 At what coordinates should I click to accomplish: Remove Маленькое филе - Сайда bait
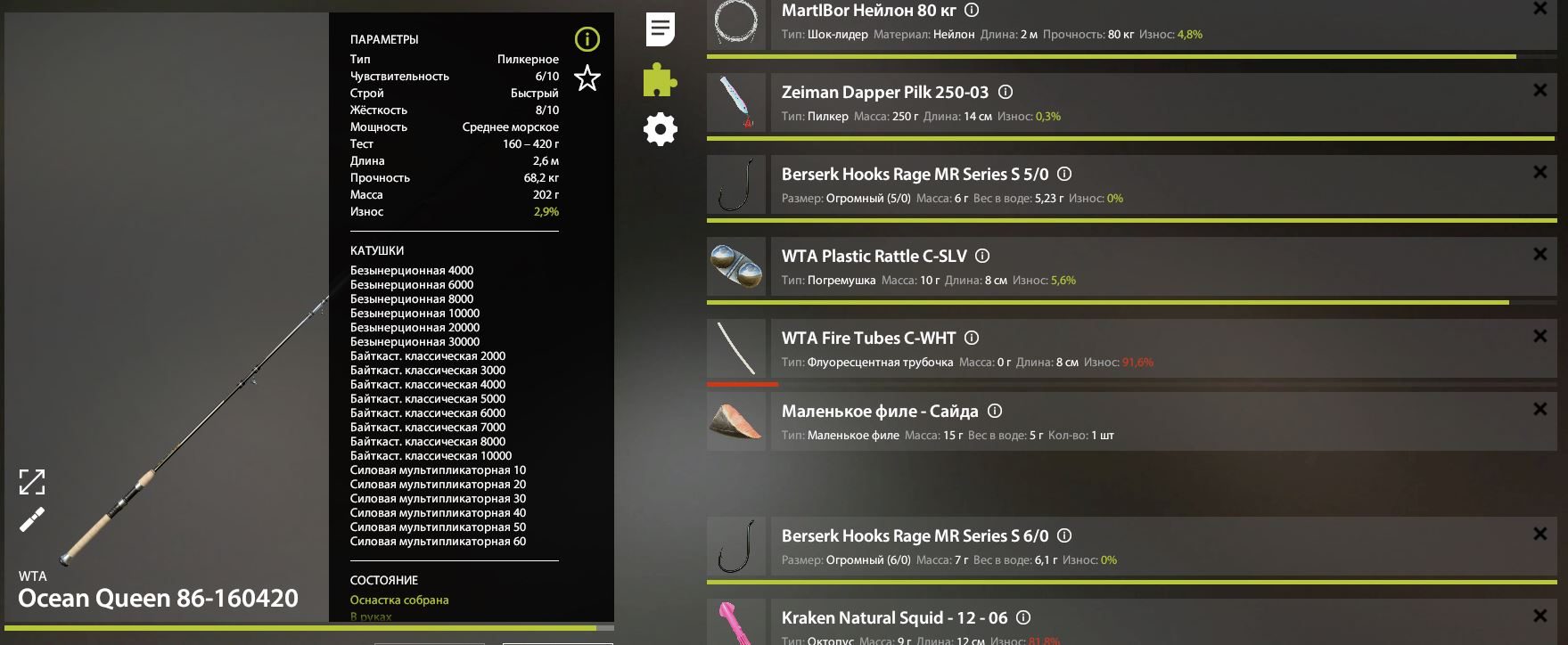pyautogui.click(x=1539, y=409)
